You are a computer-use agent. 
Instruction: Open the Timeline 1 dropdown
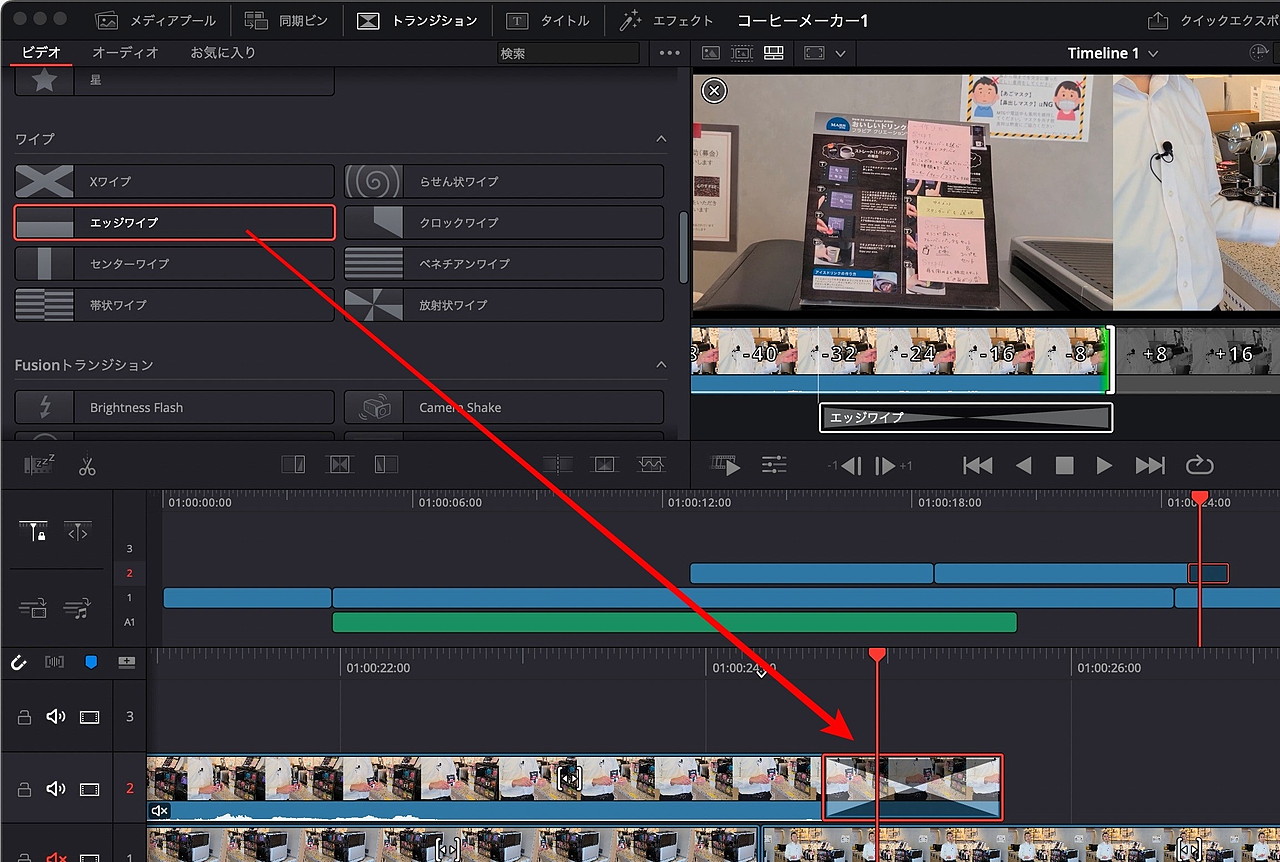point(1113,53)
